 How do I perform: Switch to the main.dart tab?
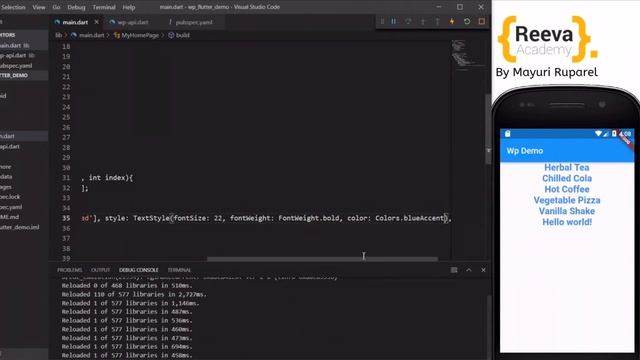75,22
